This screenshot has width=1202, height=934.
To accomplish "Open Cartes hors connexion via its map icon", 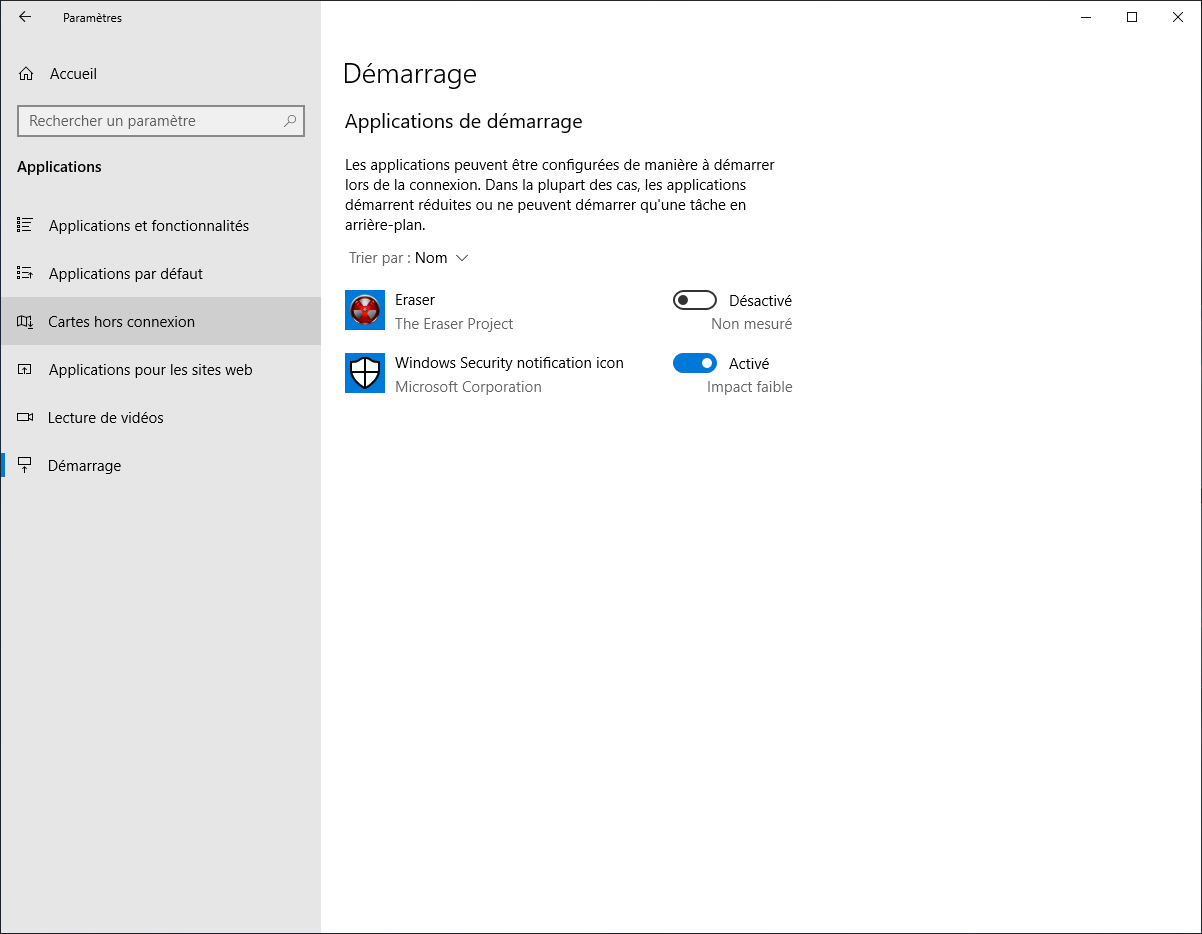I will 25,321.
